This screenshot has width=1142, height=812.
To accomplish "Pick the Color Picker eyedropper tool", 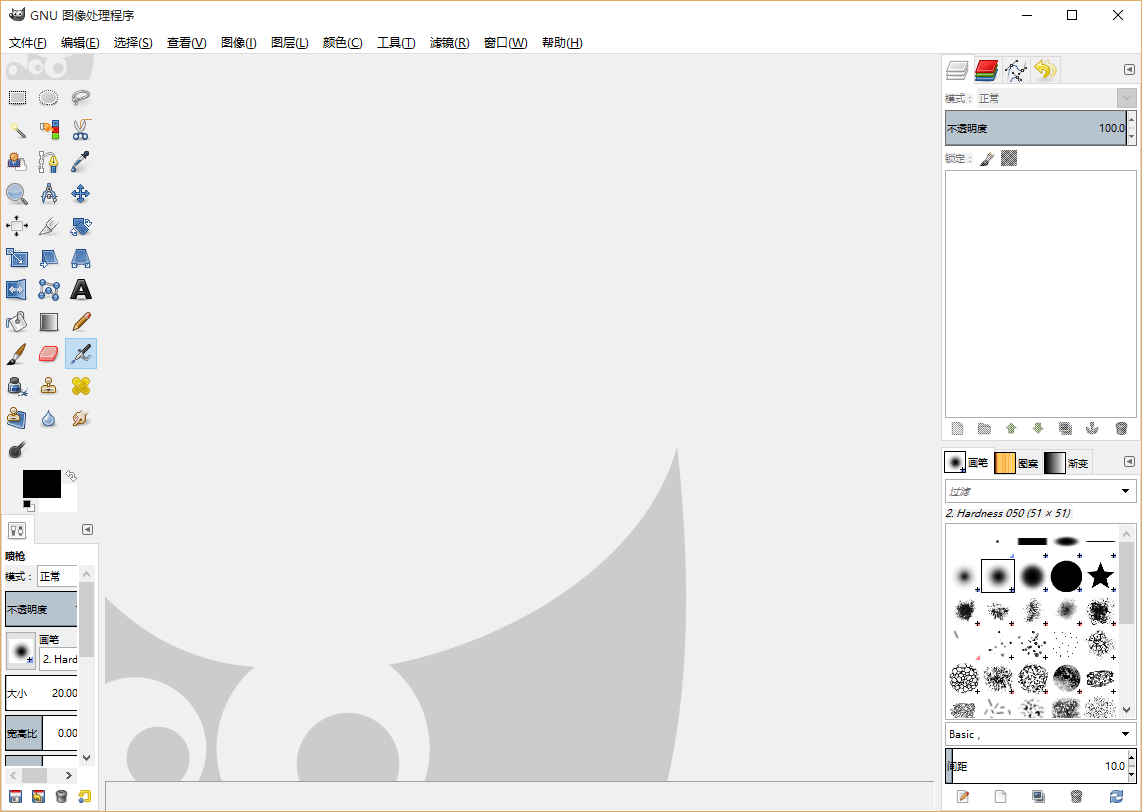I will pyautogui.click(x=81, y=161).
